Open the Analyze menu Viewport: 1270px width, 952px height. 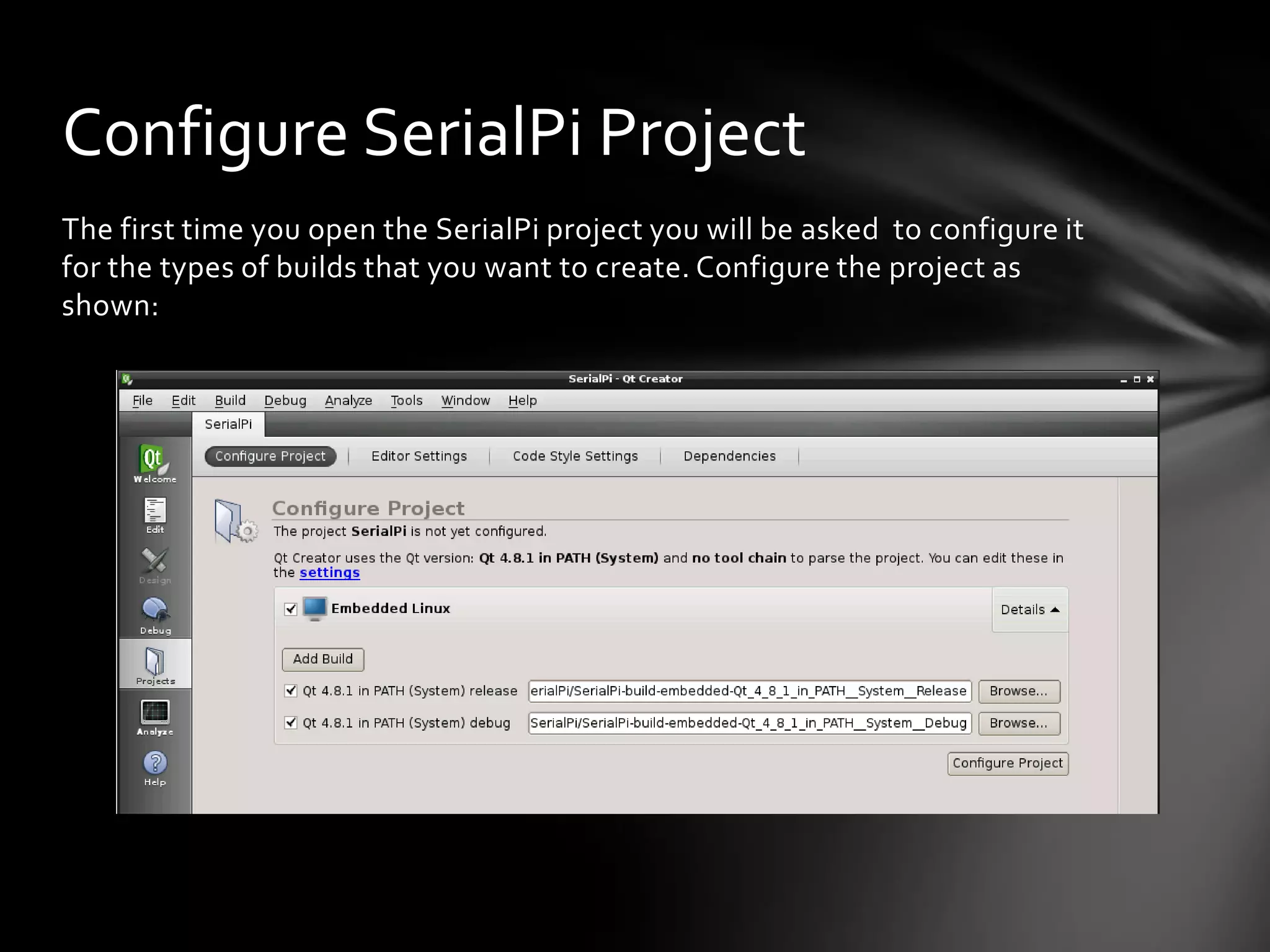coord(349,400)
